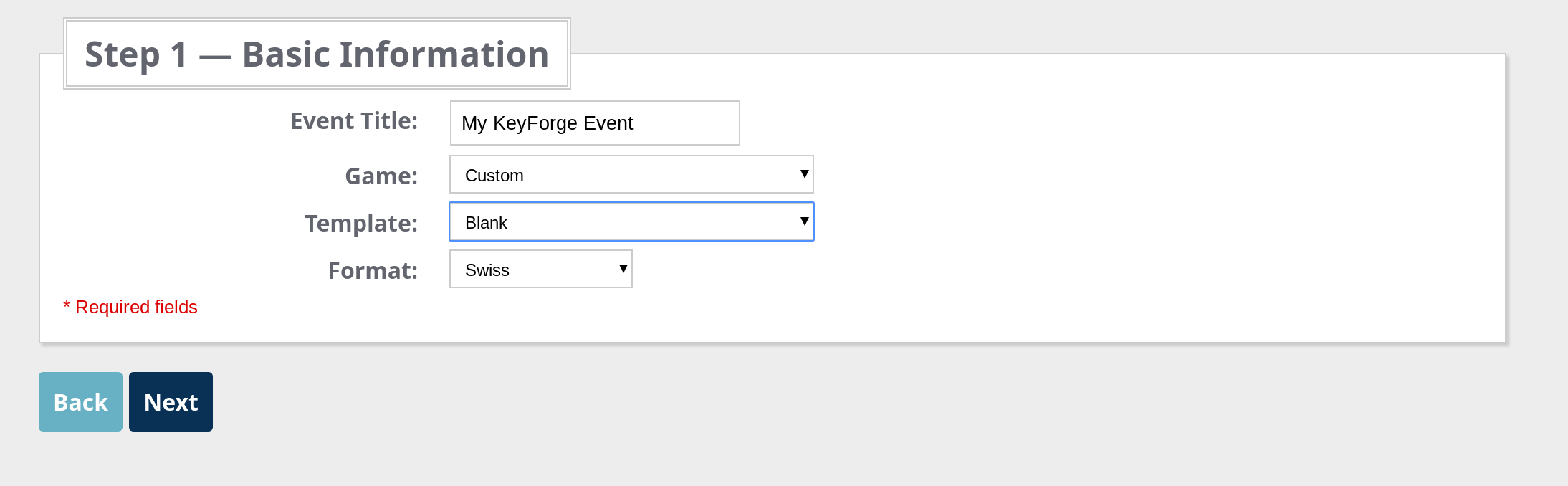This screenshot has height=486, width=1568.
Task: Click the "Game:" label
Action: 381,176
